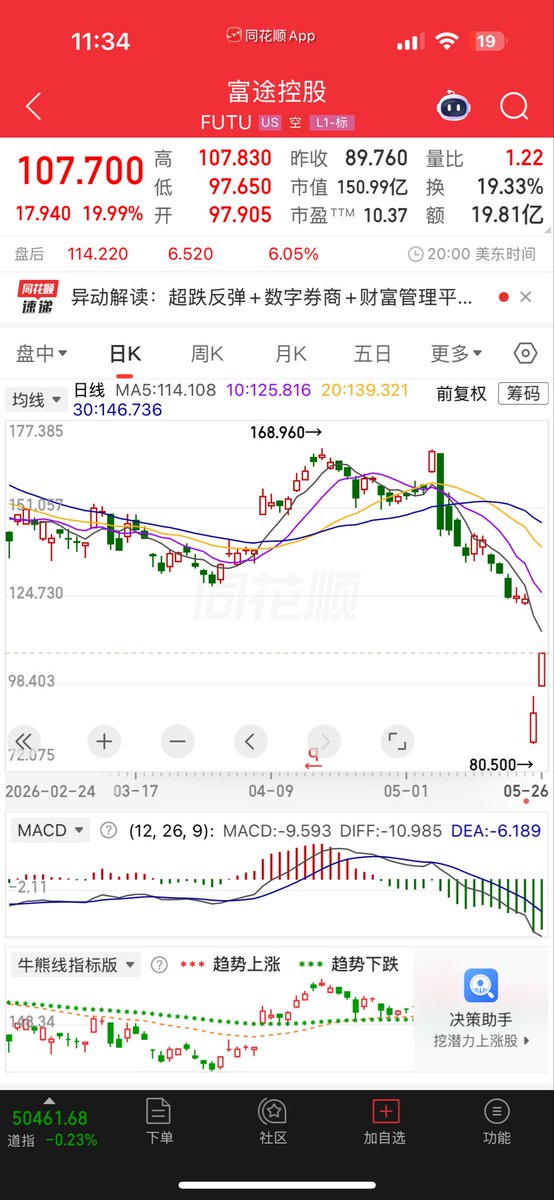Open 牛熊线指标版 help question mark icon
The width and height of the screenshot is (554, 1200).
click(x=158, y=965)
